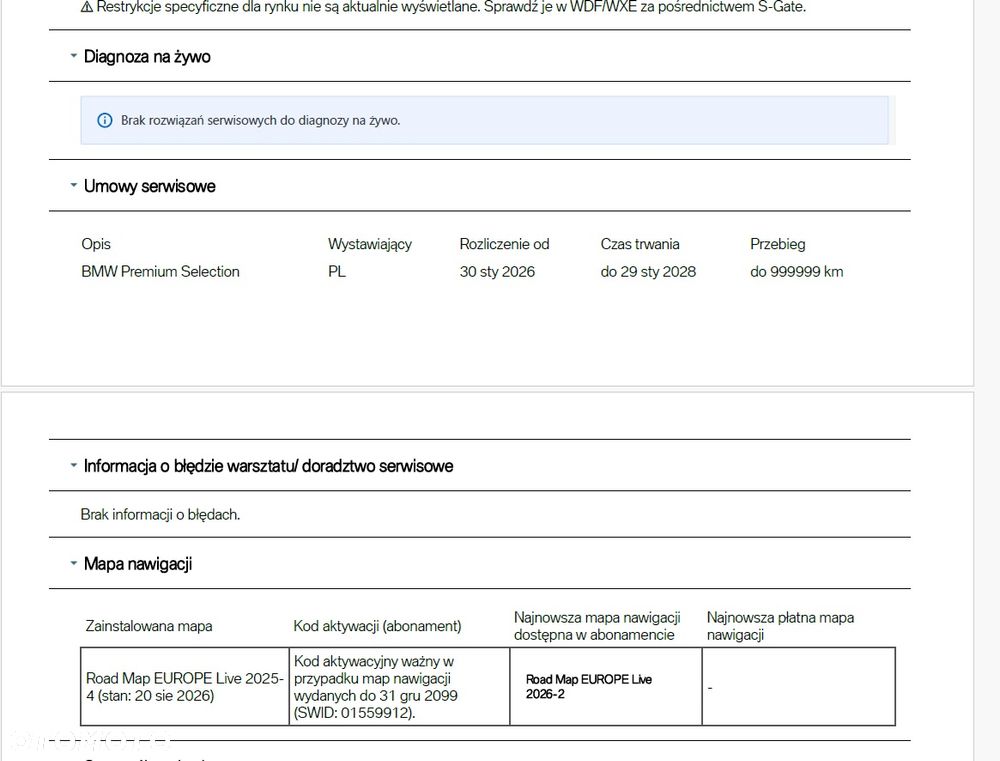Click the Zainstalowana mapa column header

tap(149, 626)
